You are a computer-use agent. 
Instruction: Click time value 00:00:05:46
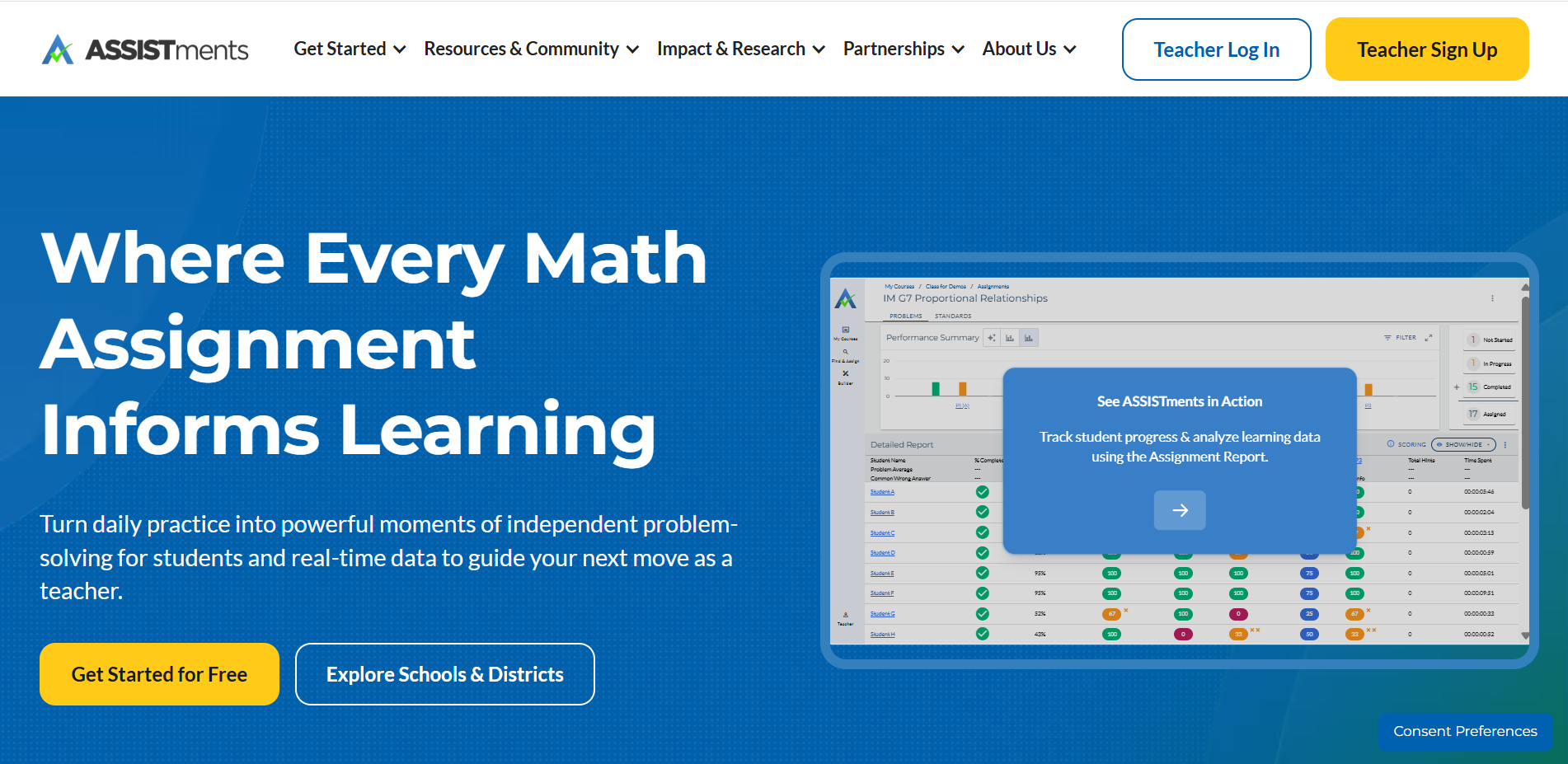point(1479,492)
